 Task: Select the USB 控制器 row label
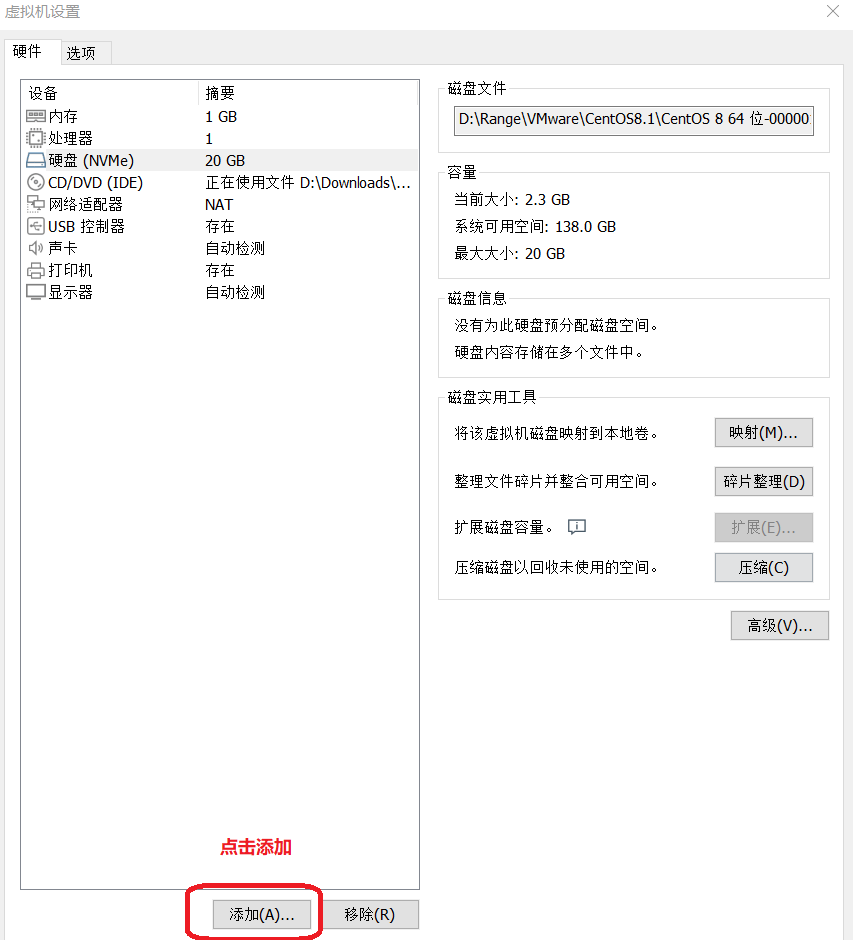coord(86,227)
